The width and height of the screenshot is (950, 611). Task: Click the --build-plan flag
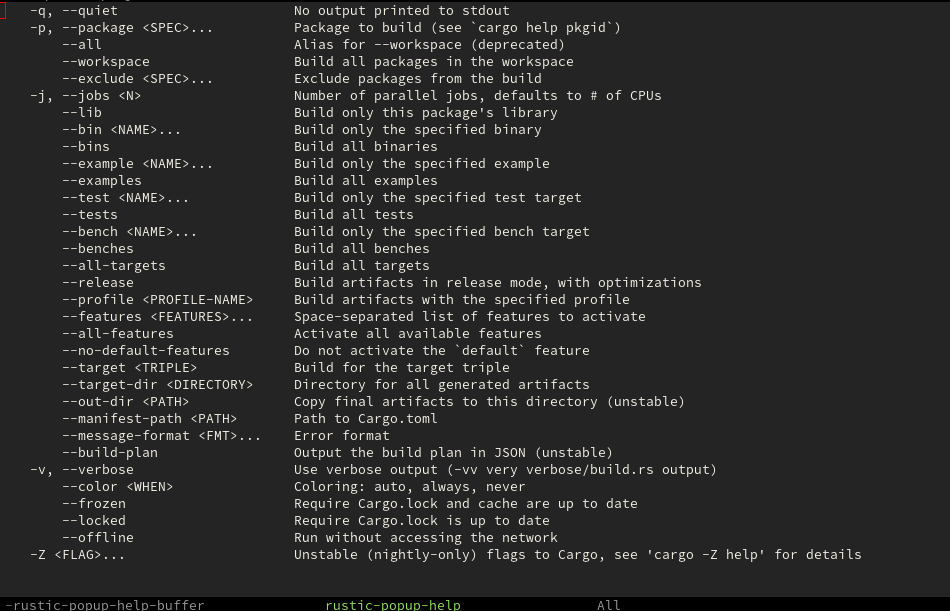[x=109, y=453]
